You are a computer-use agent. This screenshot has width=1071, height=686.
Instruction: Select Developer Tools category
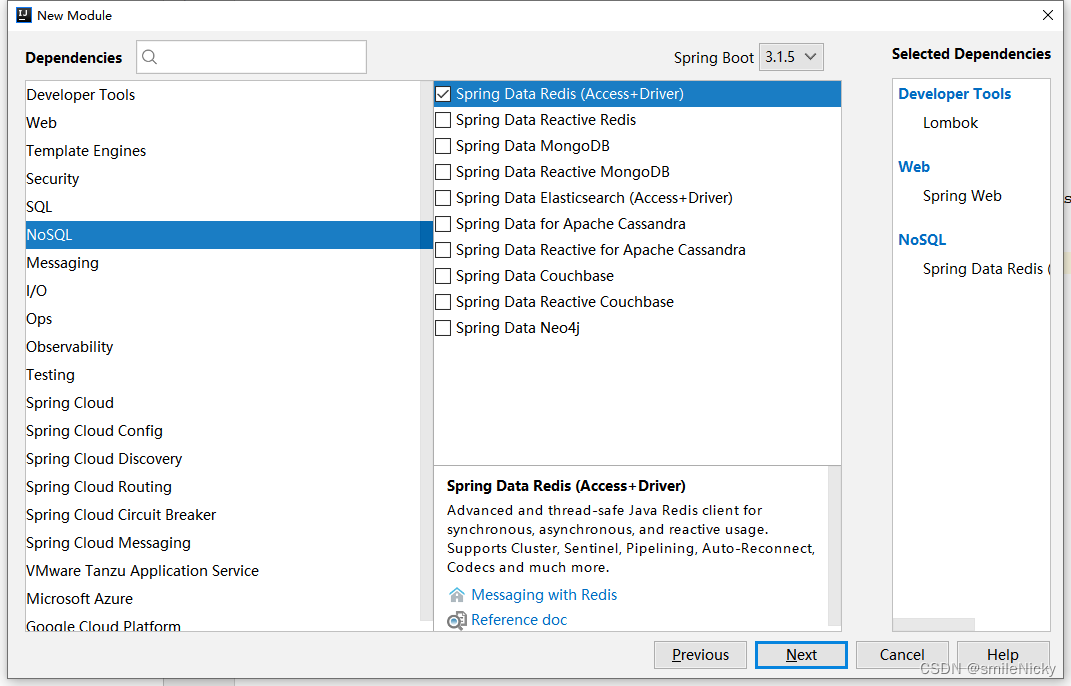click(223, 95)
